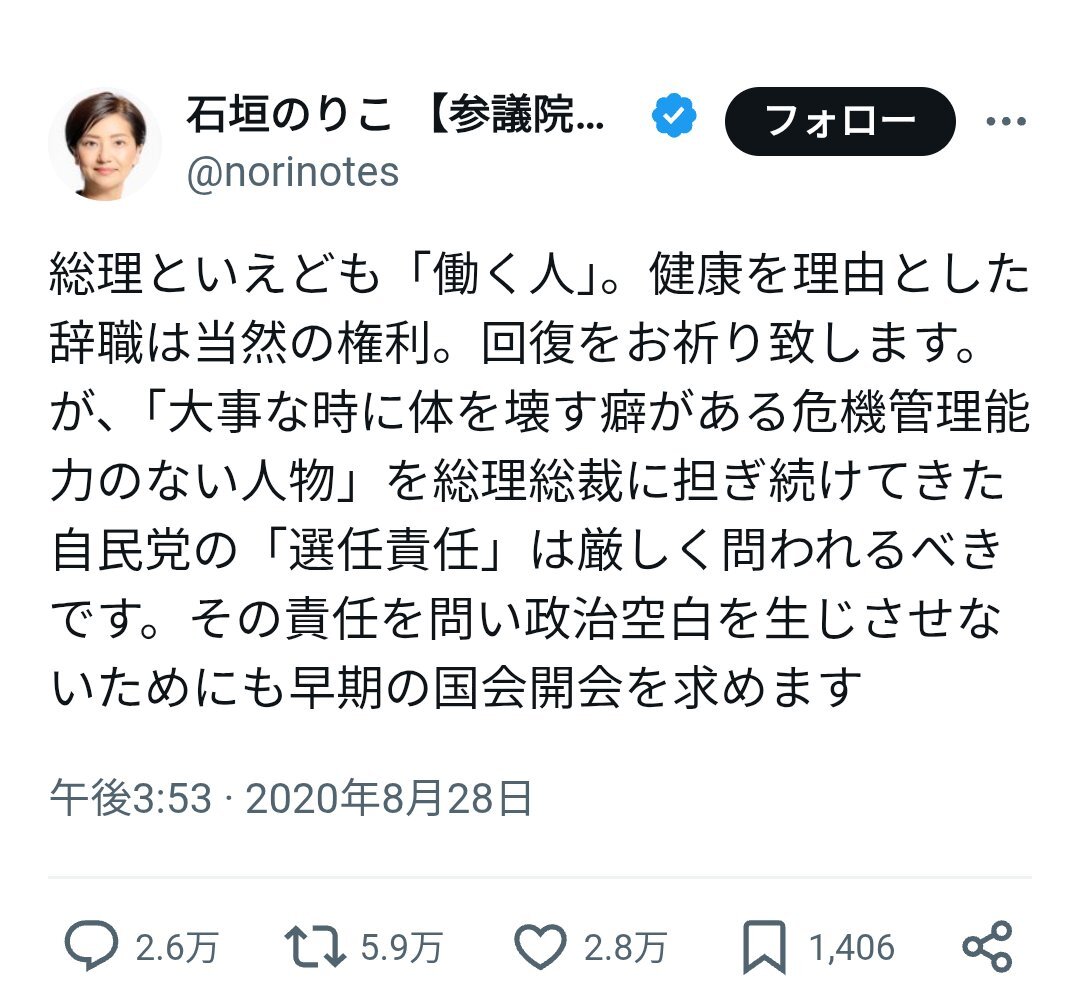Click the 2.6万 reply count

pyautogui.click(x=177, y=948)
